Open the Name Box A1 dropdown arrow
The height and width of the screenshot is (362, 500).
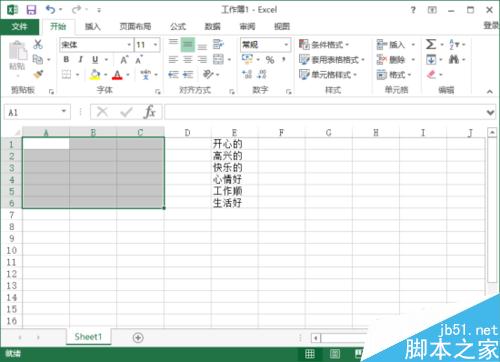[x=64, y=111]
